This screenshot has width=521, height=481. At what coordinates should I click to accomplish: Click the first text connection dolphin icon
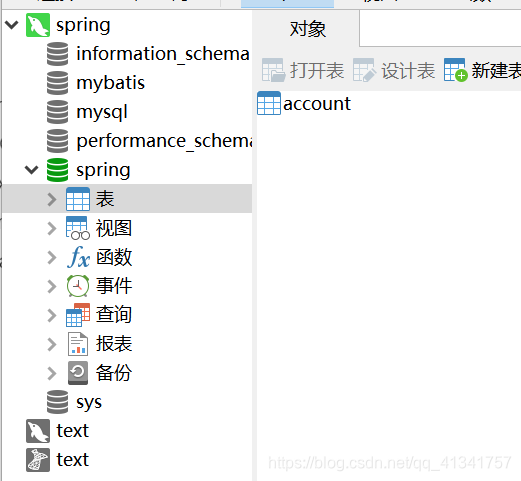(x=38, y=431)
